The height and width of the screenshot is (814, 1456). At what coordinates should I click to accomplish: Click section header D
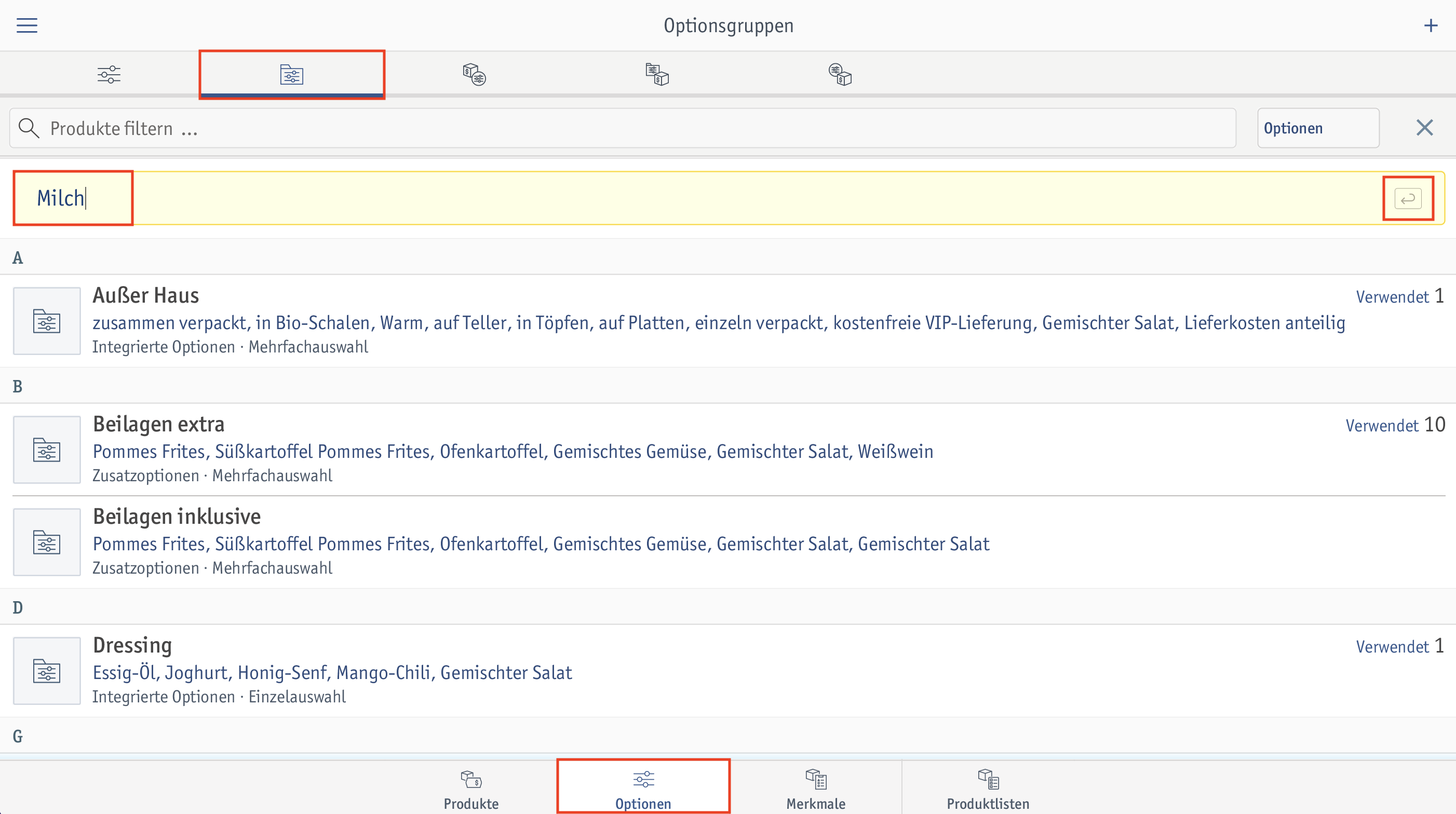point(18,608)
